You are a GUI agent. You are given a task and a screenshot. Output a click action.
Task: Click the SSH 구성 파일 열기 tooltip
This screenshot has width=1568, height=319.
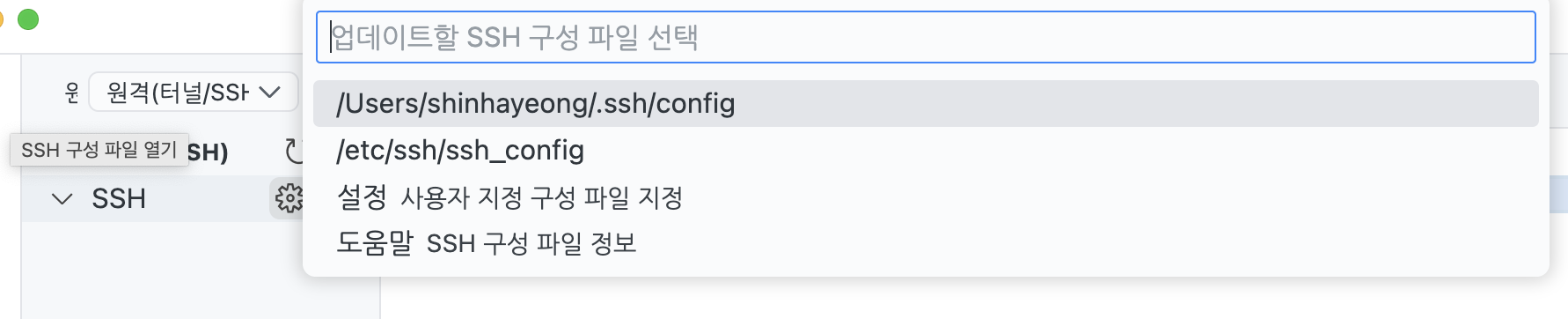99,150
